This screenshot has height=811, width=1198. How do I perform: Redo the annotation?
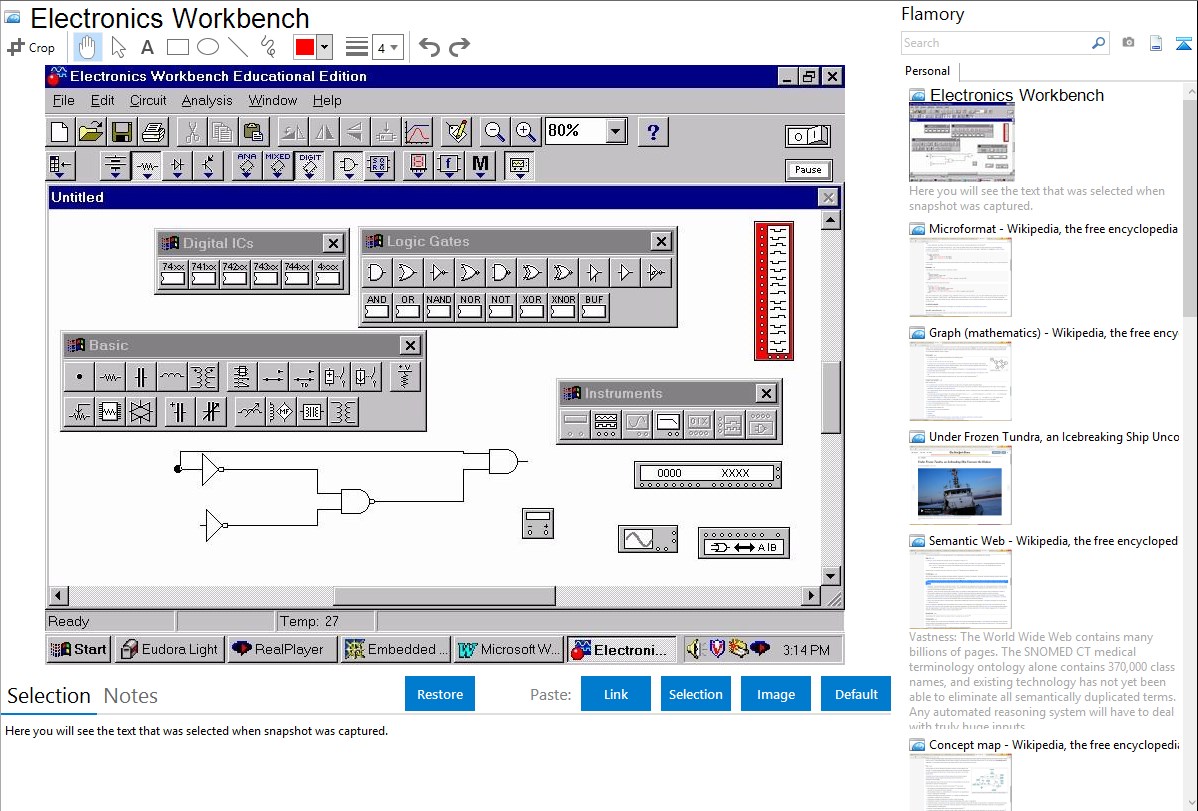coord(459,47)
